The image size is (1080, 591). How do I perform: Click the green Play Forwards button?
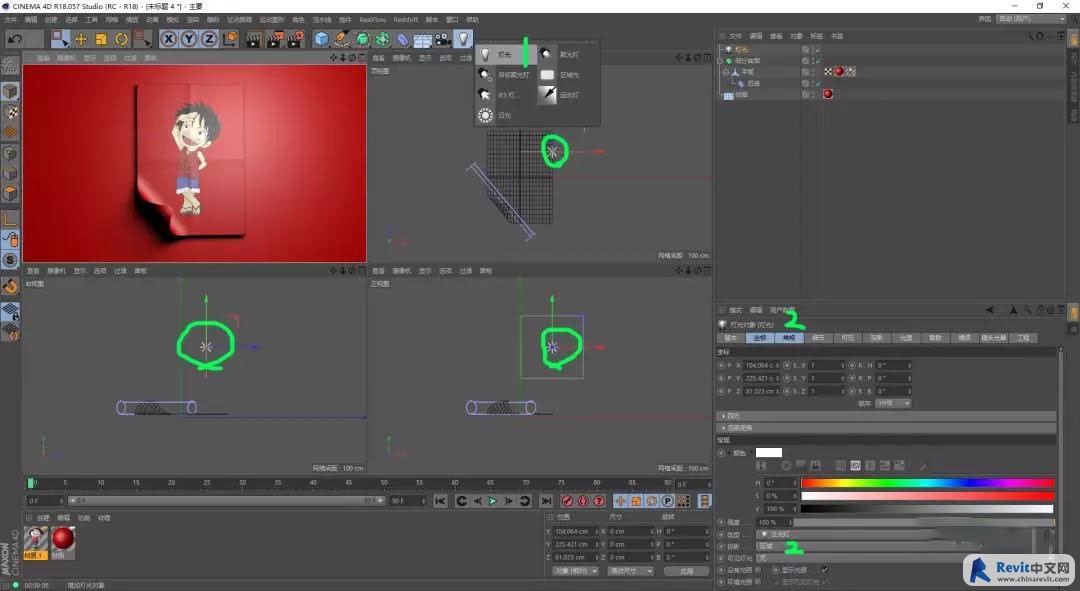pos(492,501)
